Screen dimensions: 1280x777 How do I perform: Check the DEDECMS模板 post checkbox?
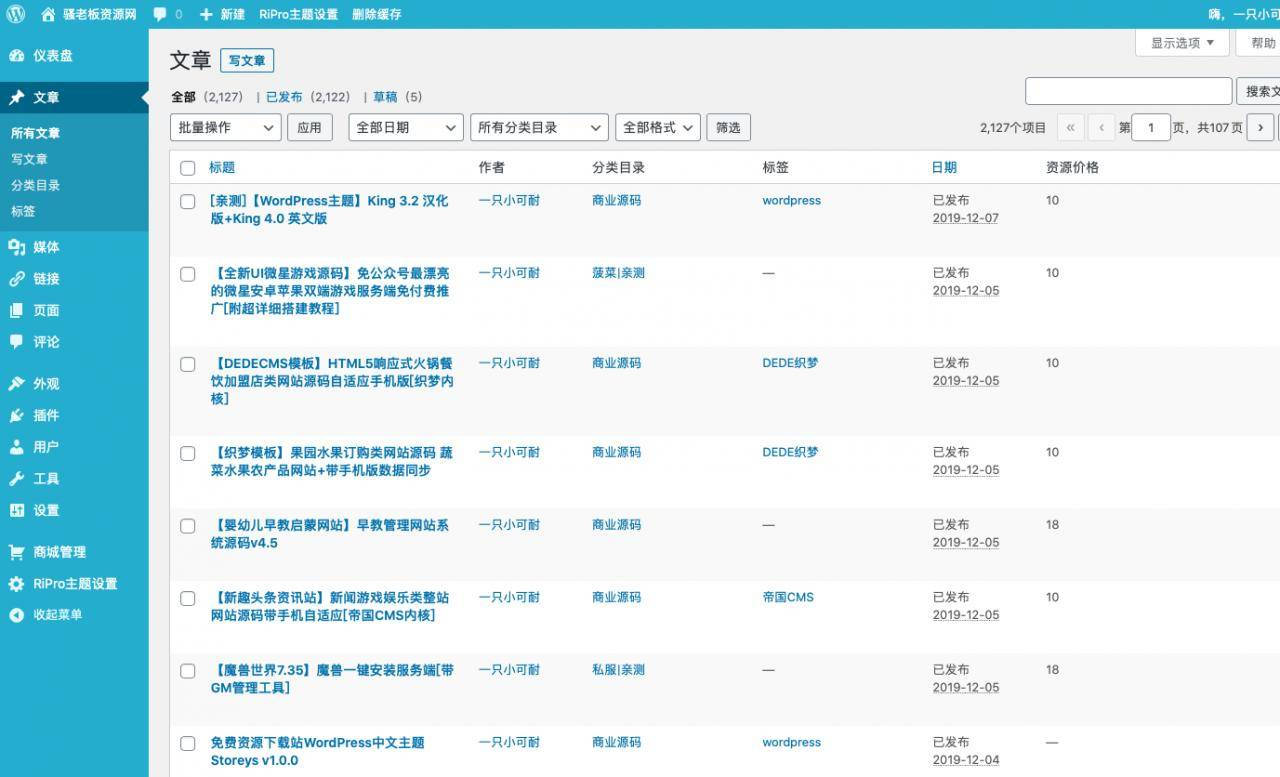[x=188, y=364]
